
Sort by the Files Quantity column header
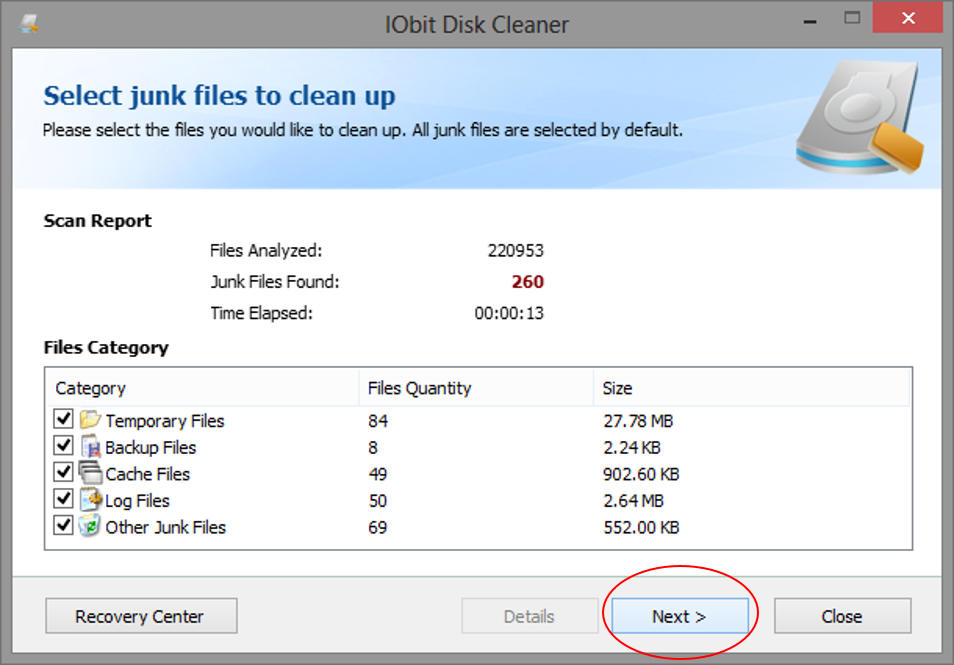pyautogui.click(x=476, y=388)
